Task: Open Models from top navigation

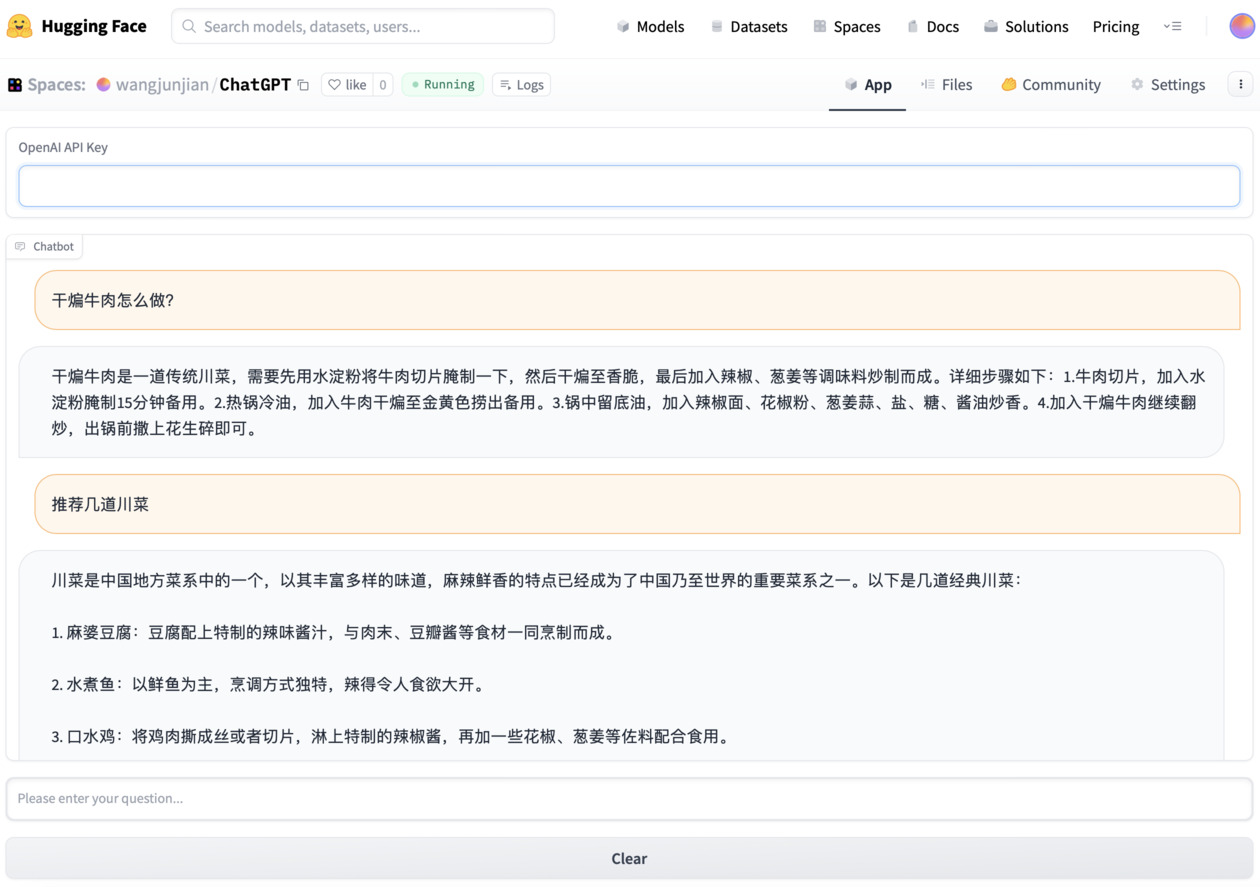Action: pos(650,27)
